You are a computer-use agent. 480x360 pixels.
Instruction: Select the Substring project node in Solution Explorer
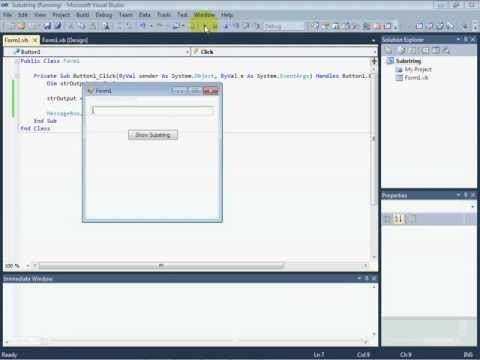click(408, 61)
